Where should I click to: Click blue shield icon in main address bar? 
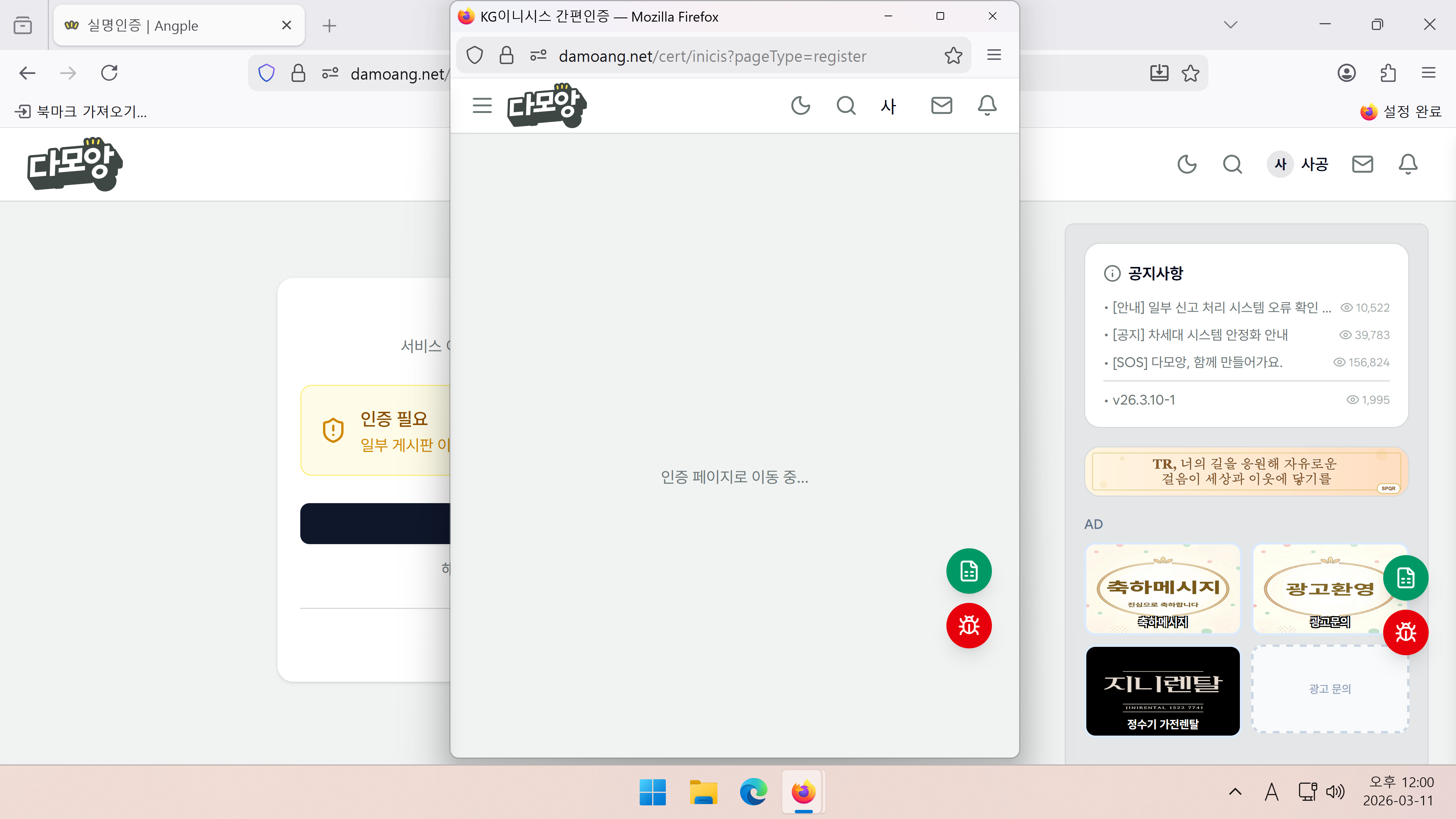point(266,73)
